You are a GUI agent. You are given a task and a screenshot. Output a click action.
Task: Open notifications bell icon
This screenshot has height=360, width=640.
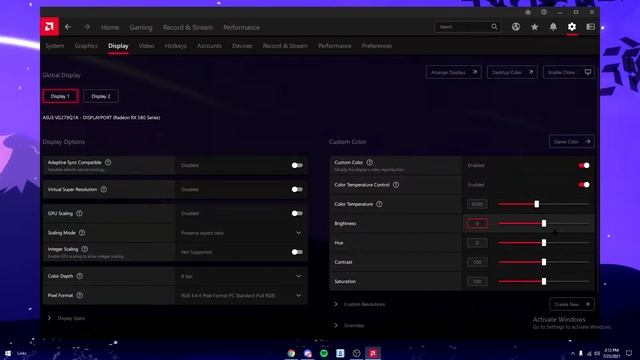[x=553, y=27]
